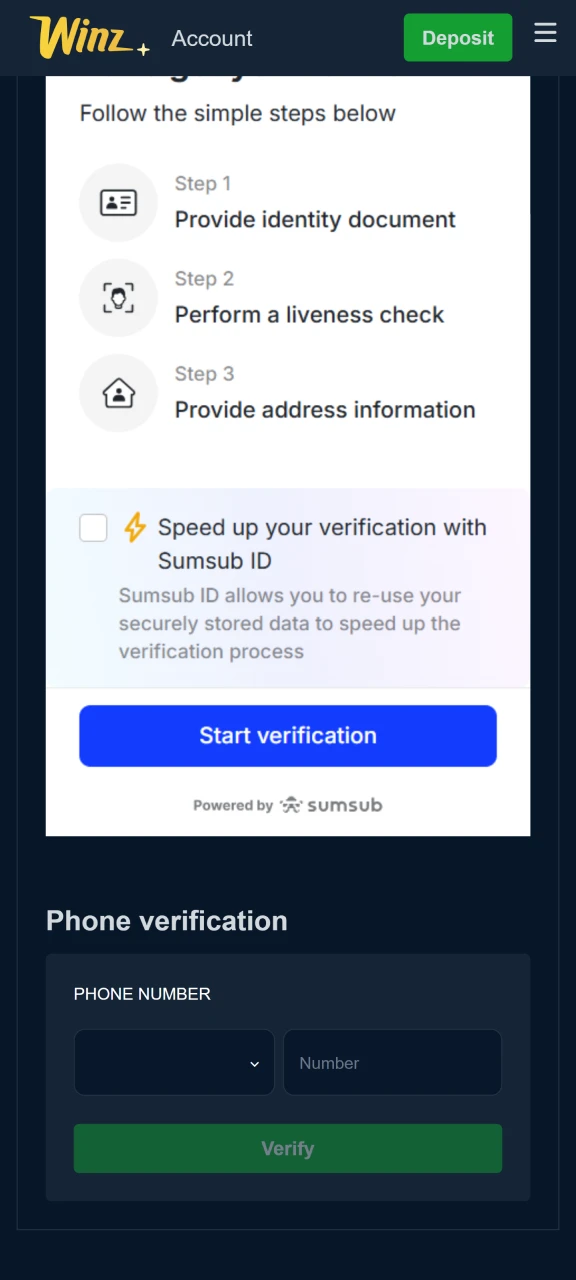Click the Step 3 address house icon
This screenshot has height=1280, width=576.
tap(118, 393)
